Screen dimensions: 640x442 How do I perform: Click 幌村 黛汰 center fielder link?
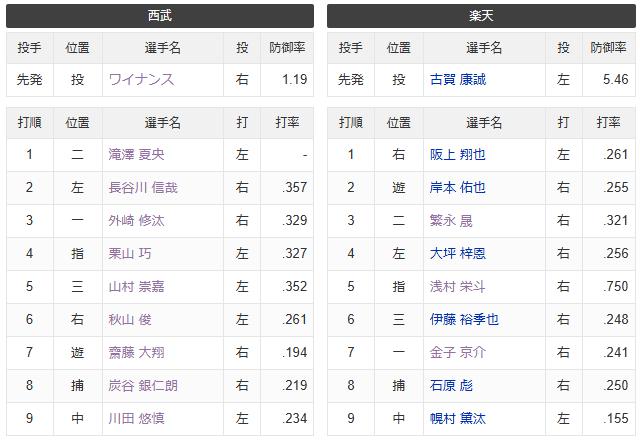tap(458, 419)
